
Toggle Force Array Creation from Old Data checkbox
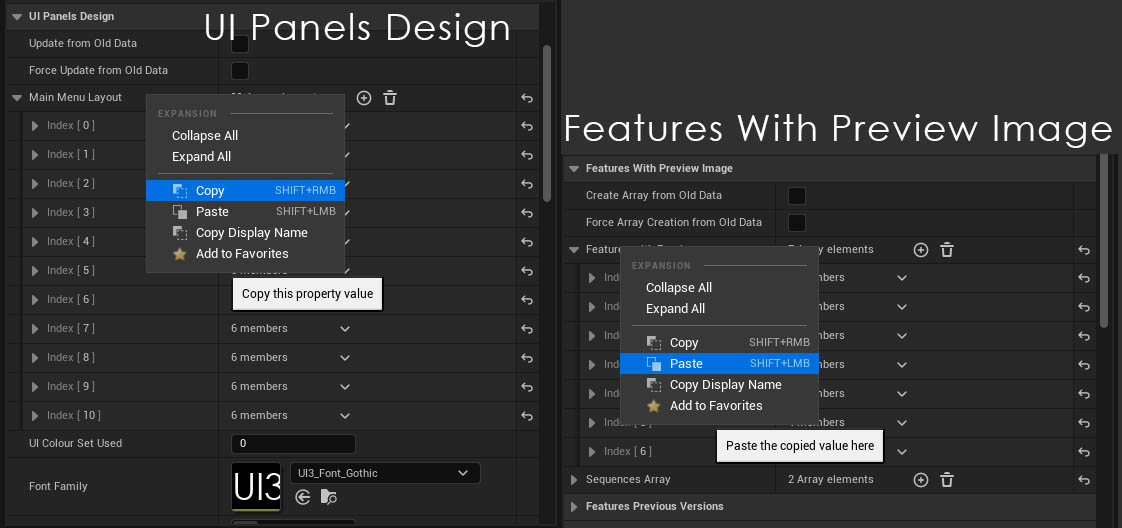pyautogui.click(x=796, y=223)
